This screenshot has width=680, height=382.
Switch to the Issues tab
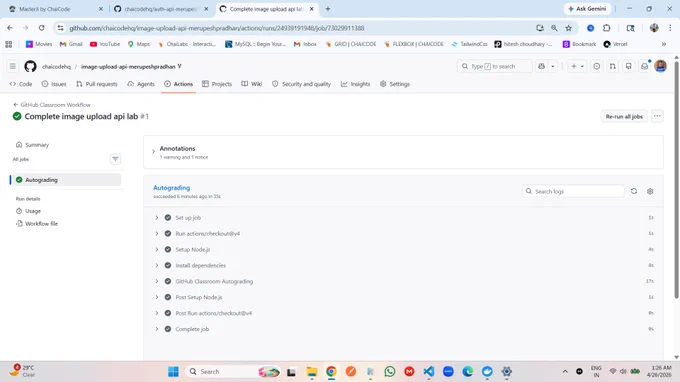pyautogui.click(x=54, y=84)
